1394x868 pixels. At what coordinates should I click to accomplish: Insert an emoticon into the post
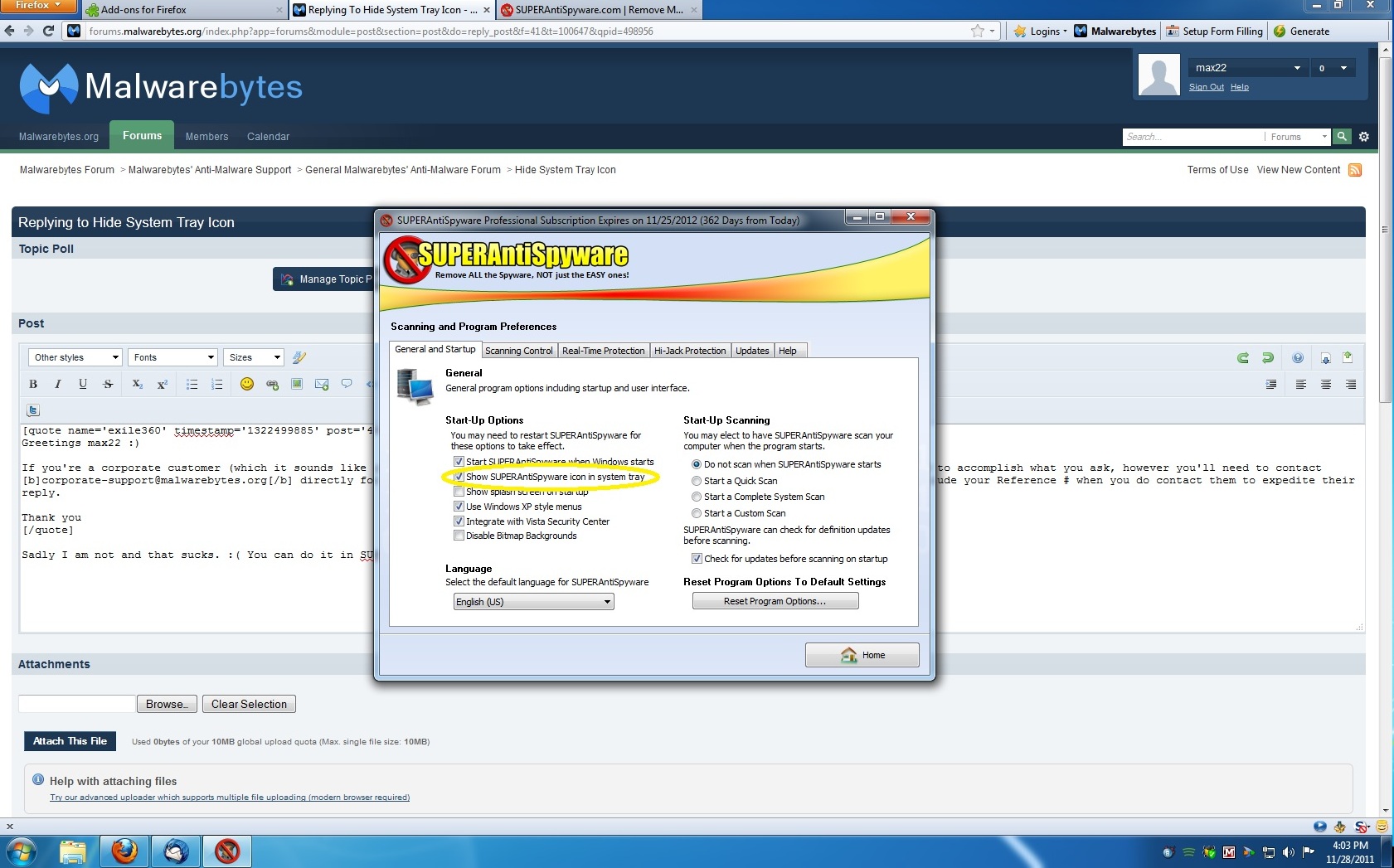pos(246,384)
